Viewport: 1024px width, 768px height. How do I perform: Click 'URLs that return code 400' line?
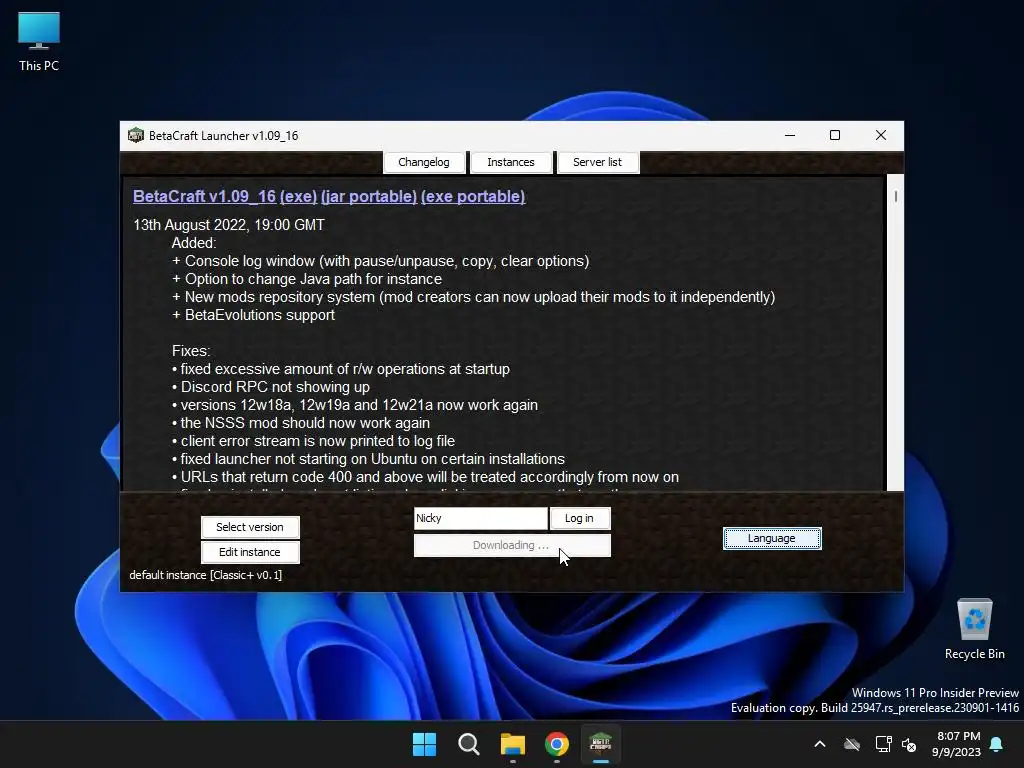(x=425, y=477)
